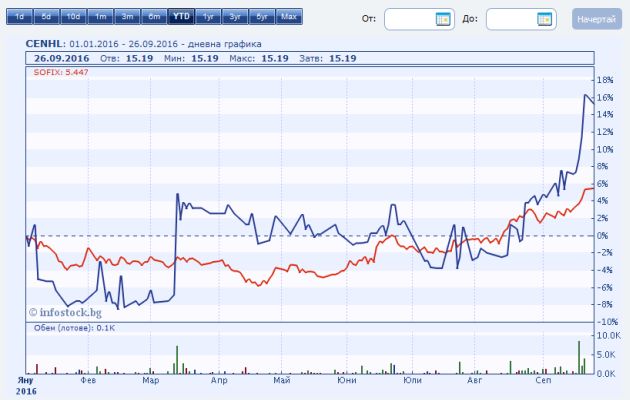The width and height of the screenshot is (630, 400).
Task: Click the Апр month axis label
Action: (x=219, y=380)
